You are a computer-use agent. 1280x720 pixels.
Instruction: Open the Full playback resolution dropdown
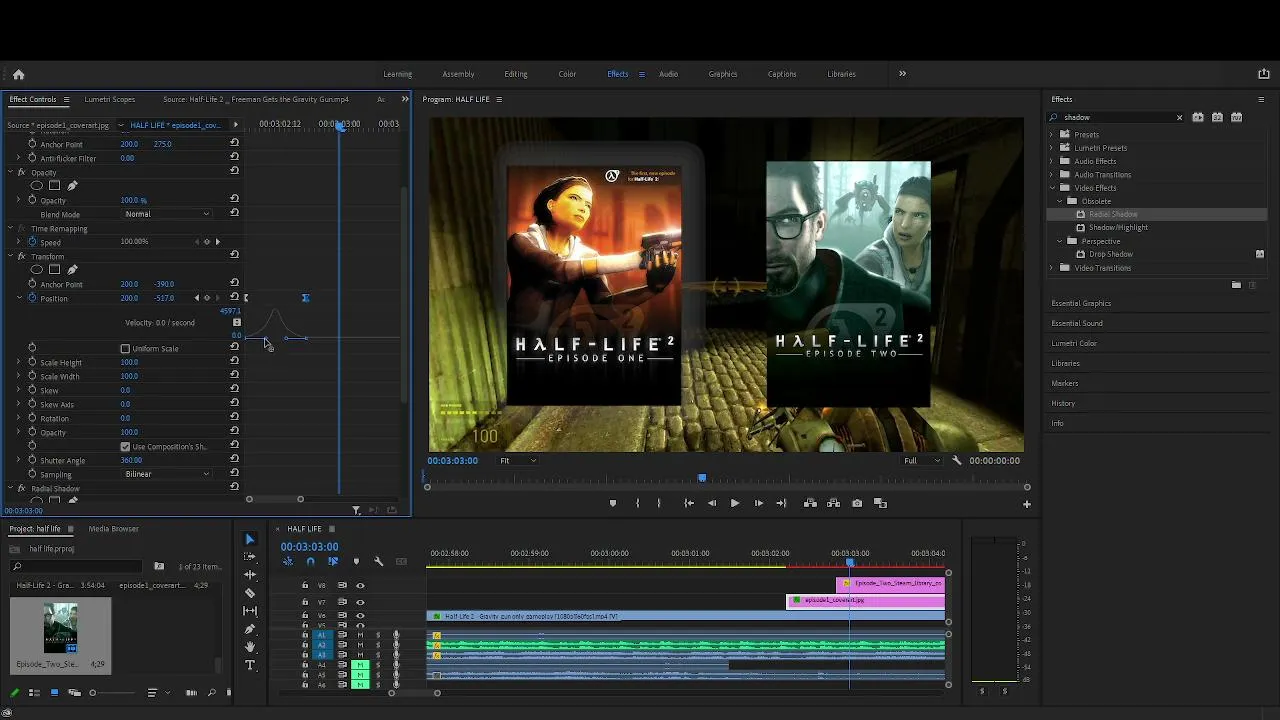point(923,460)
